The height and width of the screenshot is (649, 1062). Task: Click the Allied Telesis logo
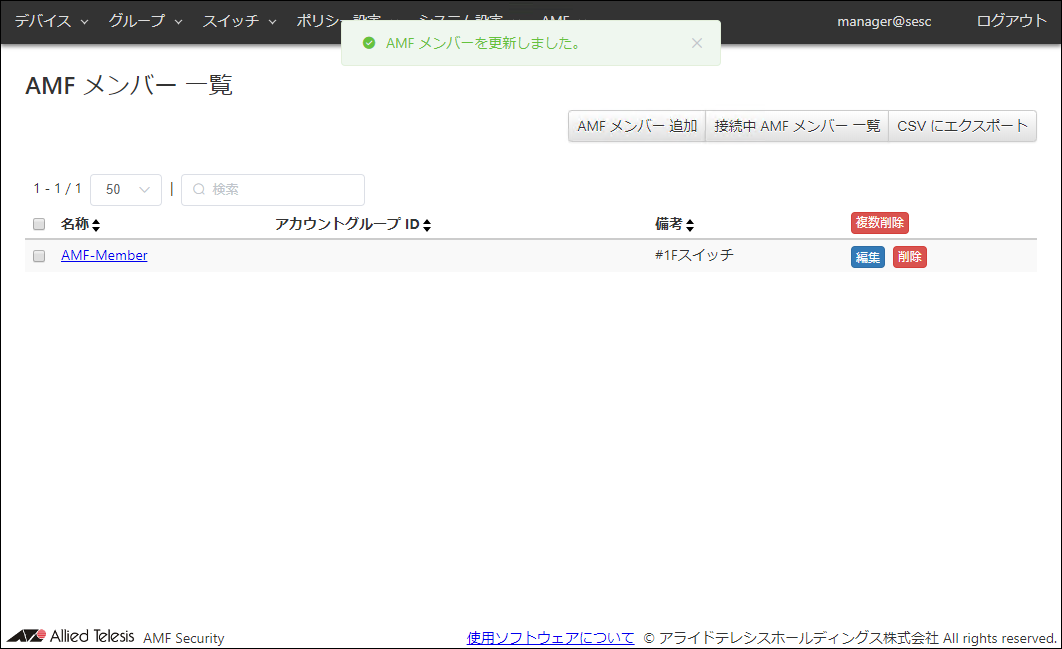[x=71, y=637]
